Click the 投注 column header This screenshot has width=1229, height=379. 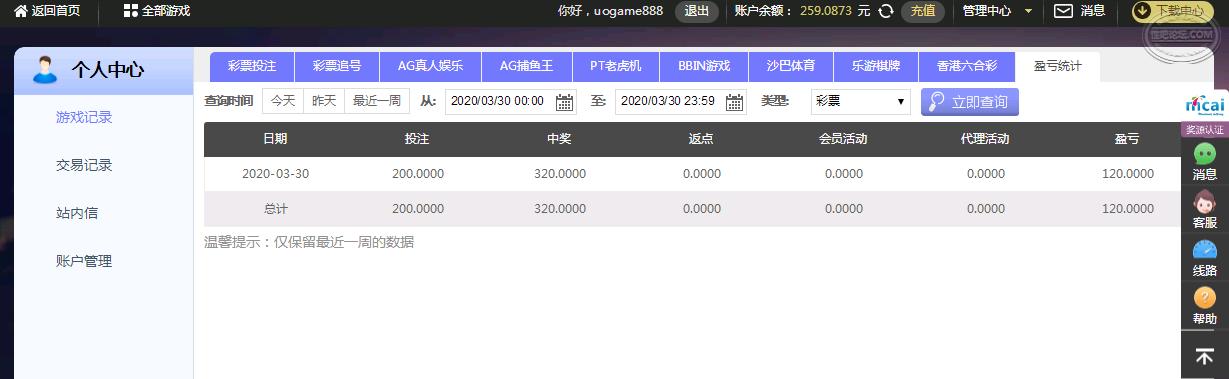pos(417,139)
